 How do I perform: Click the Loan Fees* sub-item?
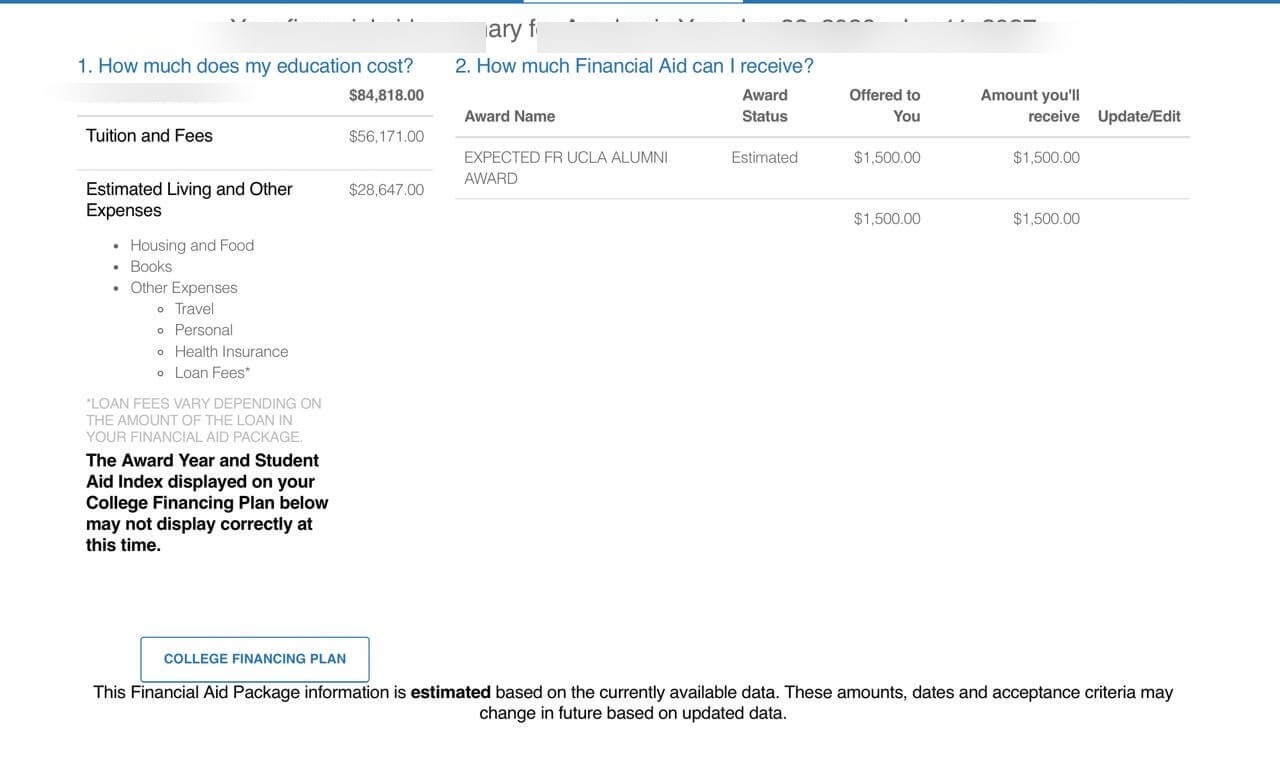coord(213,372)
